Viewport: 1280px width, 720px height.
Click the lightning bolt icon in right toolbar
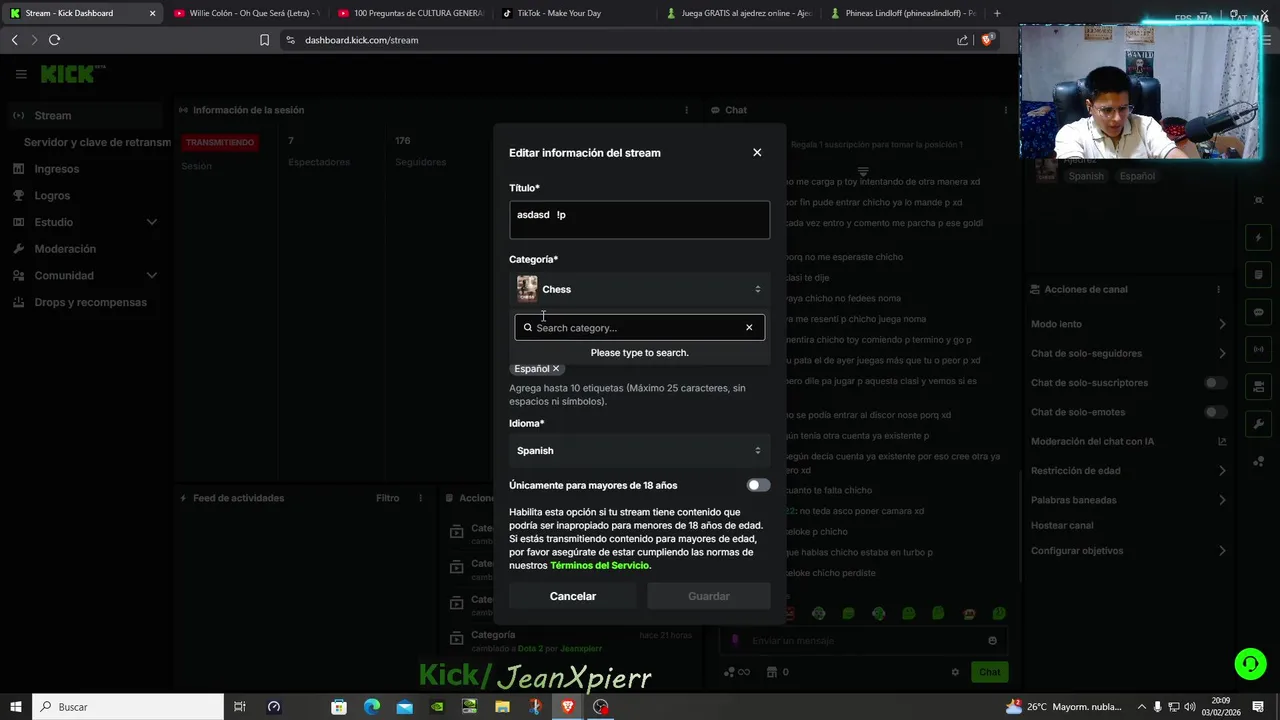1258,238
